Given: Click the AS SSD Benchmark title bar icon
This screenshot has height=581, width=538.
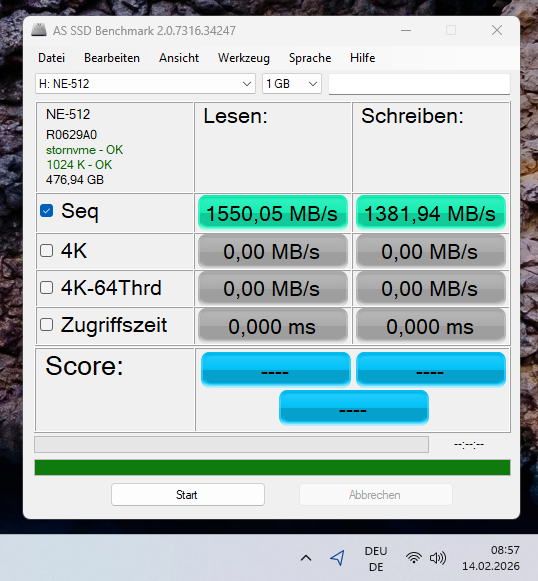Looking at the screenshot, I should pyautogui.click(x=39, y=30).
